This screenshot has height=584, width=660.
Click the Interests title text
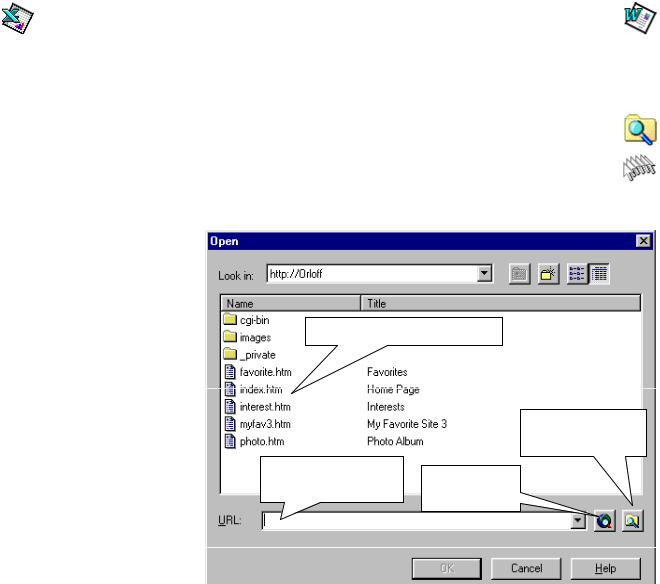click(x=386, y=407)
